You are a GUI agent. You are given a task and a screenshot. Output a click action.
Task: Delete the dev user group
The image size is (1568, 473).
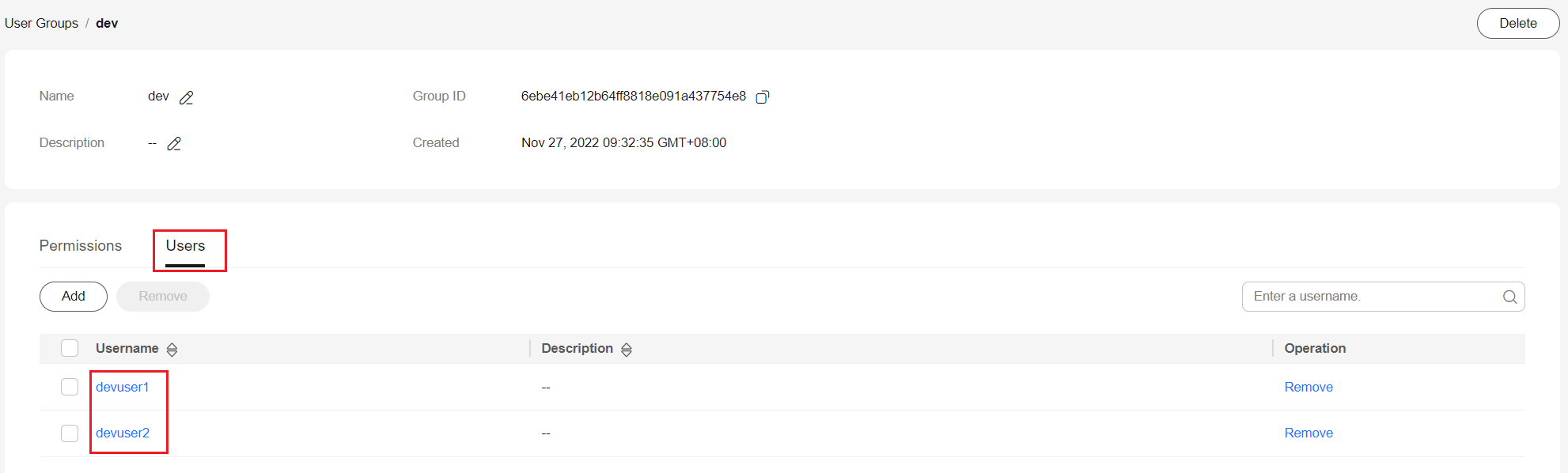pos(1518,23)
